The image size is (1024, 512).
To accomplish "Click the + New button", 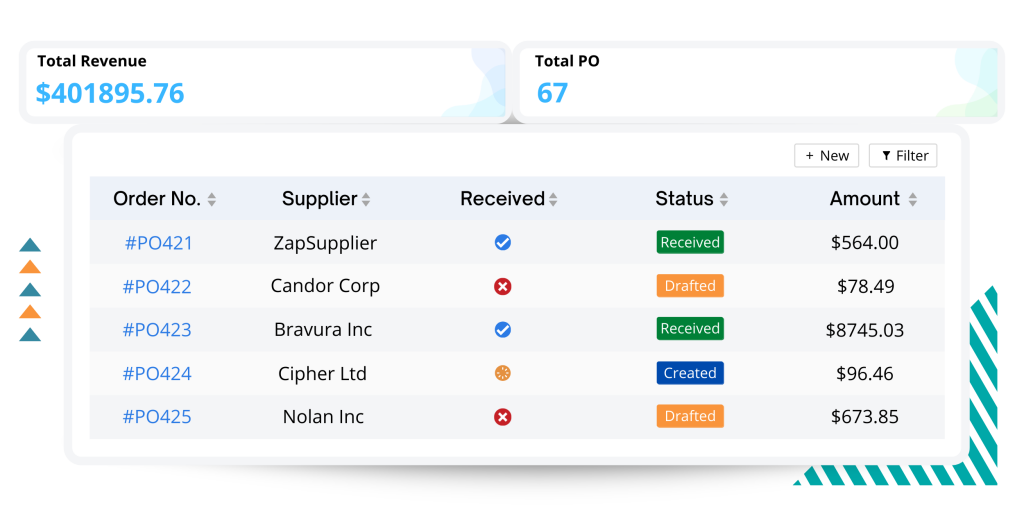I will pos(826,155).
